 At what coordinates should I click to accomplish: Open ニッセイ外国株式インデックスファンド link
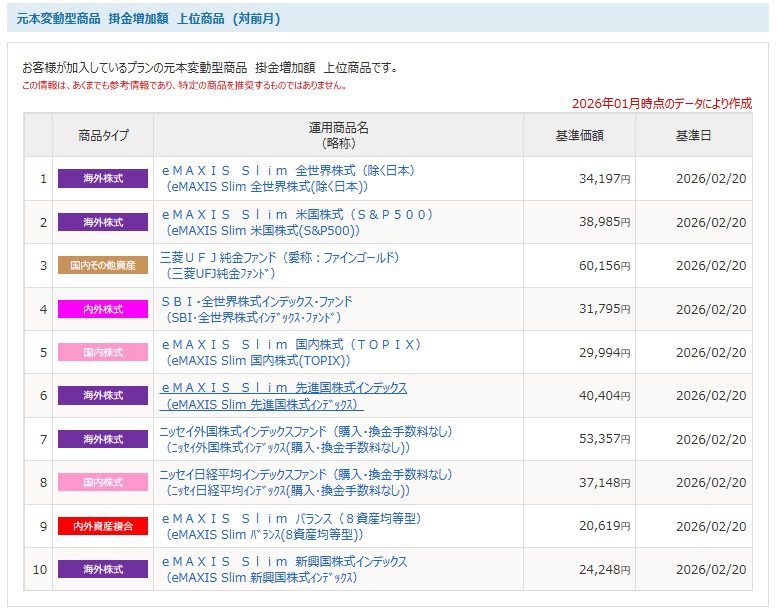point(306,439)
